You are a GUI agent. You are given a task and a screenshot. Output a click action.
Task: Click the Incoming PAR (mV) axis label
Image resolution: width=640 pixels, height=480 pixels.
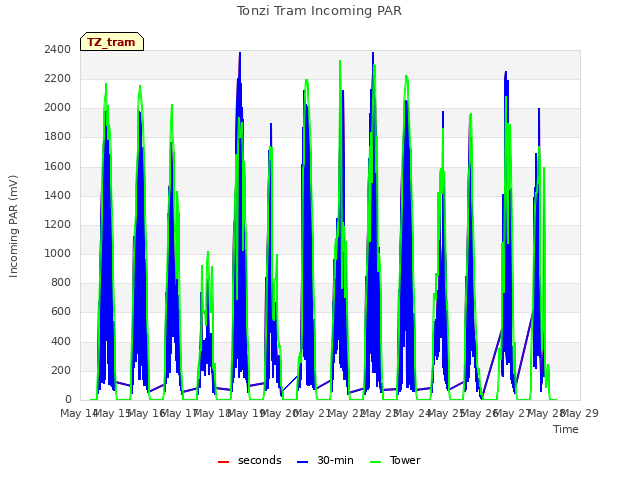pyautogui.click(x=13, y=227)
